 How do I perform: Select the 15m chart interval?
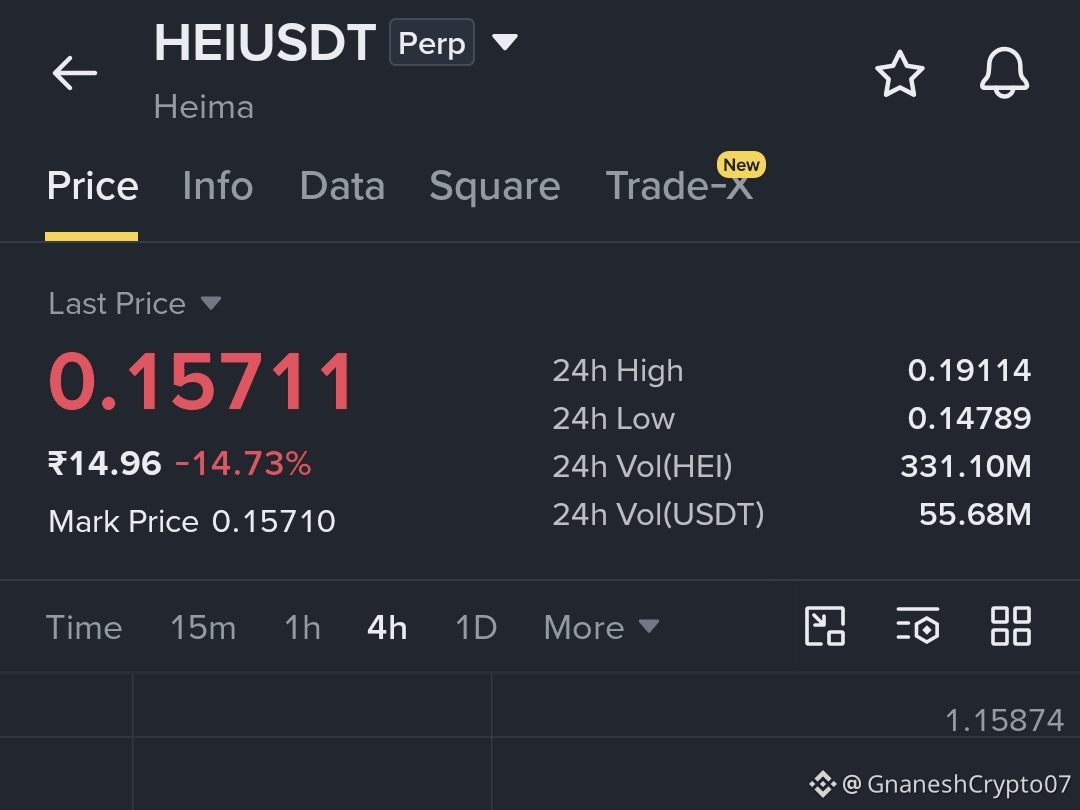click(x=203, y=627)
